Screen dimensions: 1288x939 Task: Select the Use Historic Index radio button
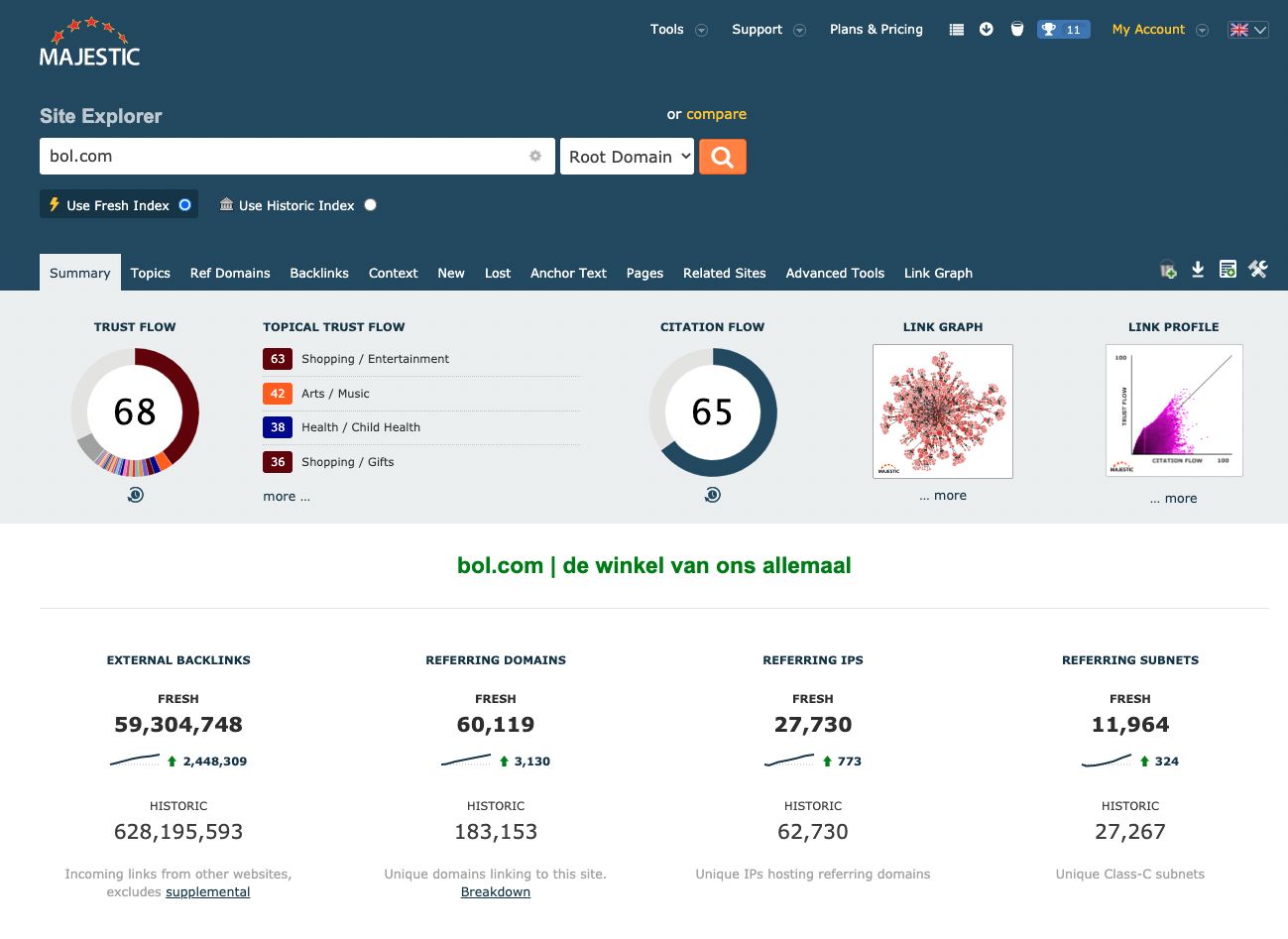pyautogui.click(x=370, y=205)
